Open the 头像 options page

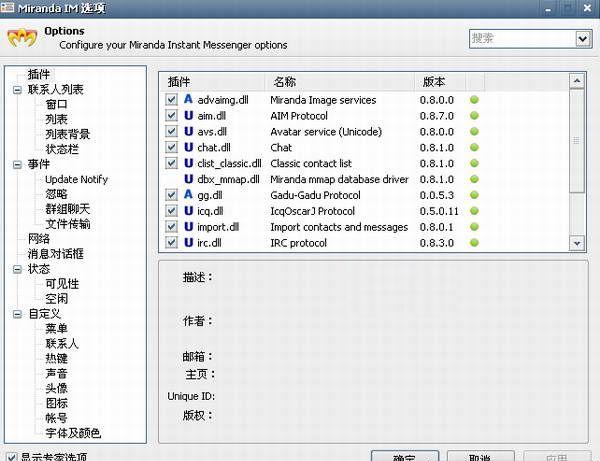click(56, 388)
